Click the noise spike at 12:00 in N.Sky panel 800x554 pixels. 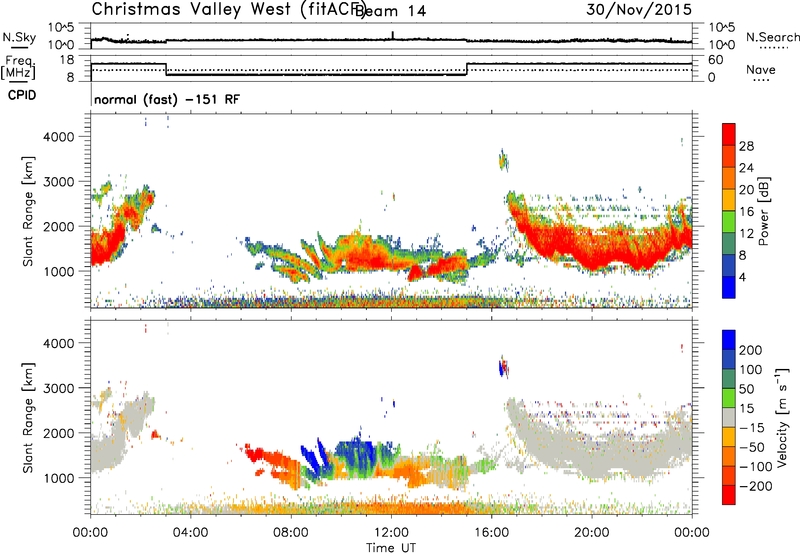click(392, 36)
